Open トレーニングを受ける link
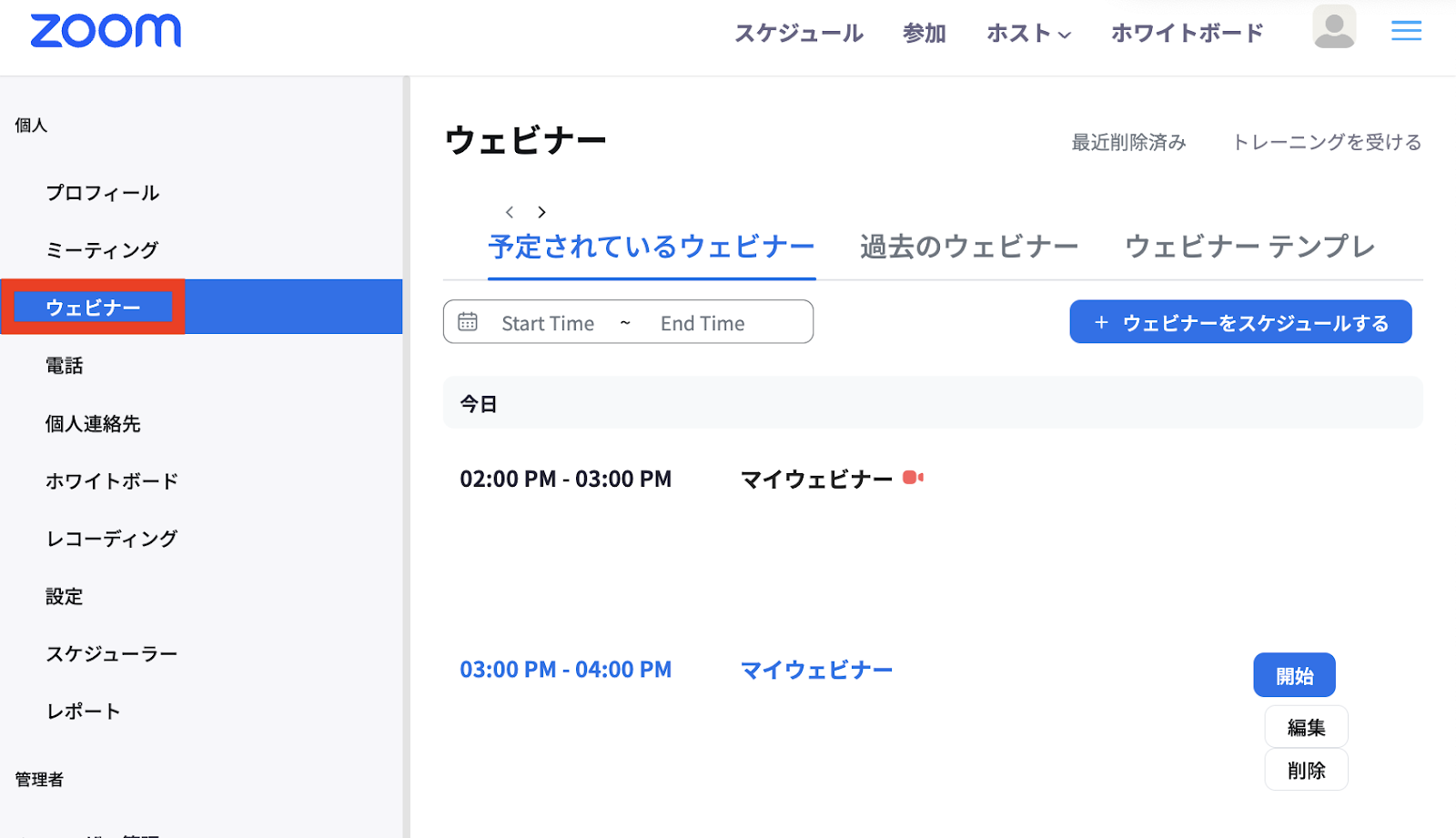The height and width of the screenshot is (838, 1456). click(x=1326, y=142)
